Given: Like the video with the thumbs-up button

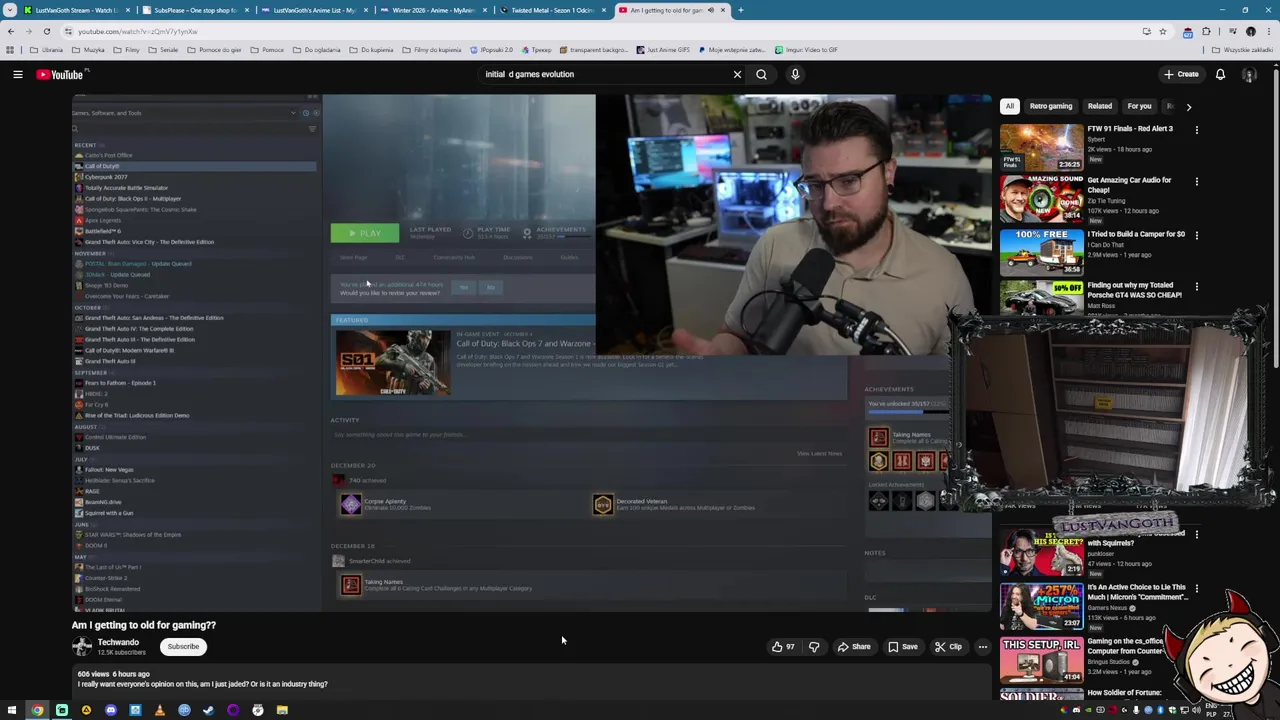Looking at the screenshot, I should (783, 647).
